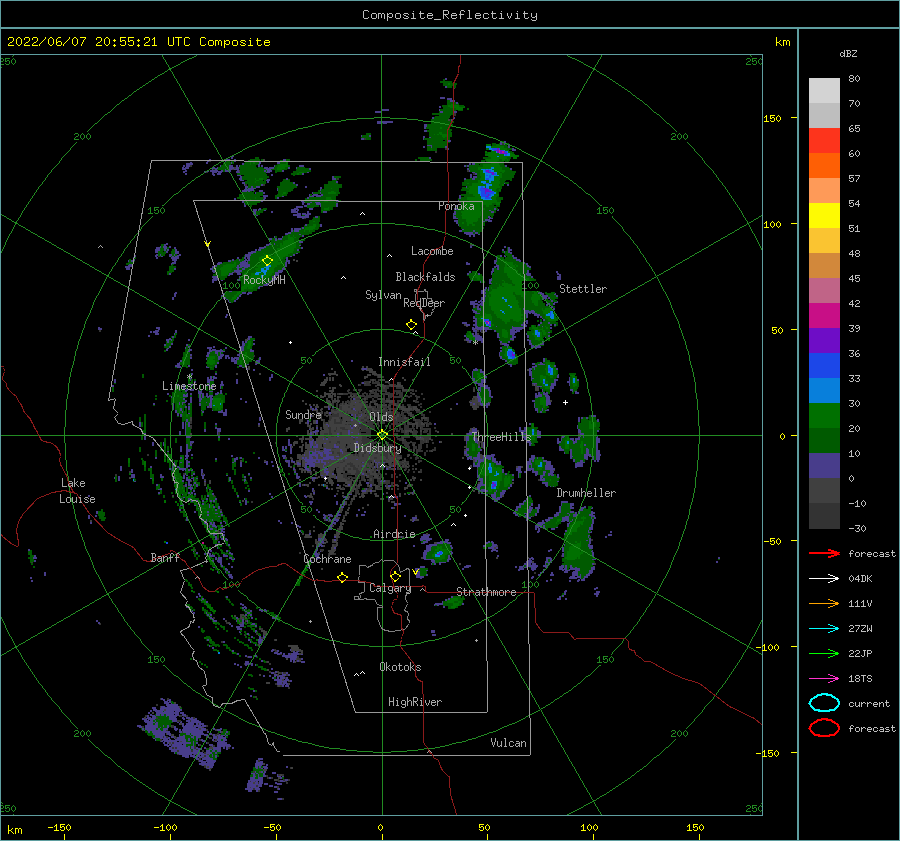This screenshot has height=841, width=900.
Task: Select the bright green swatch above 20 dBZ
Action: (x=824, y=416)
